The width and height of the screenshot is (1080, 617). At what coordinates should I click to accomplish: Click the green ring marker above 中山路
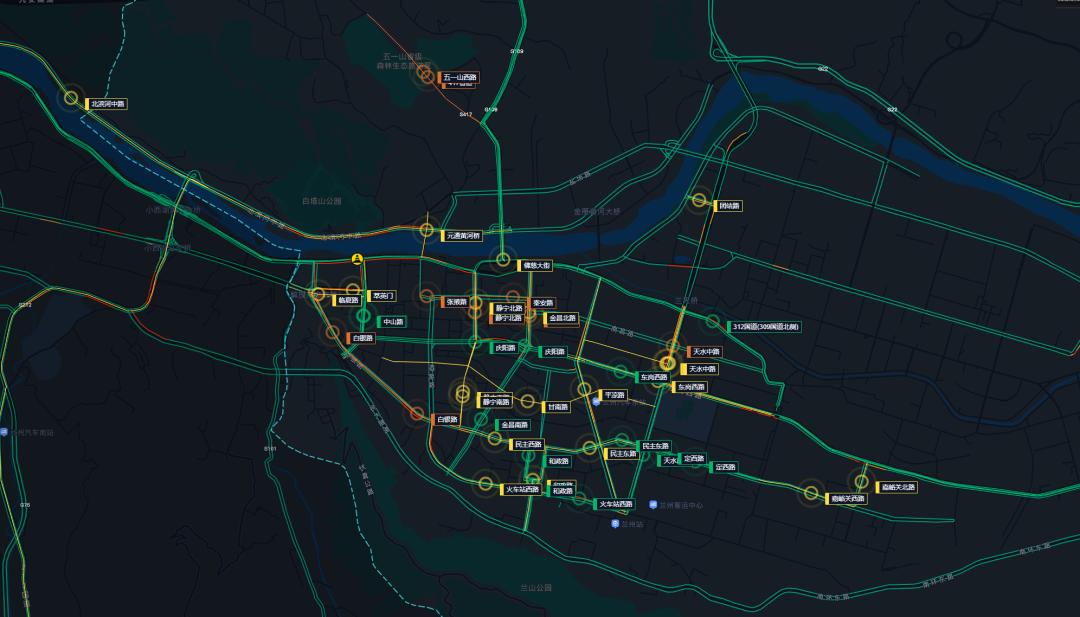[x=362, y=316]
